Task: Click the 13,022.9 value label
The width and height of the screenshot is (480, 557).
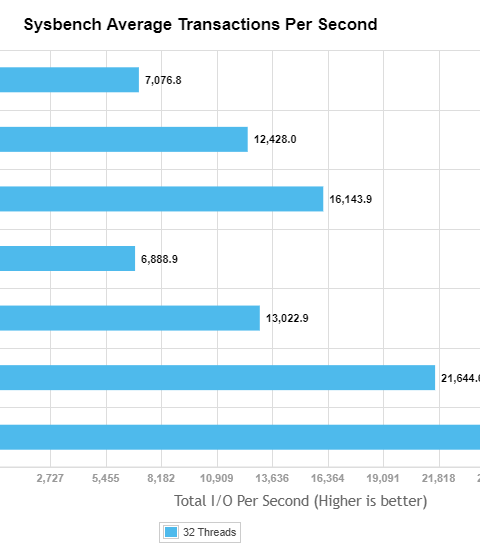Action: [x=287, y=318]
